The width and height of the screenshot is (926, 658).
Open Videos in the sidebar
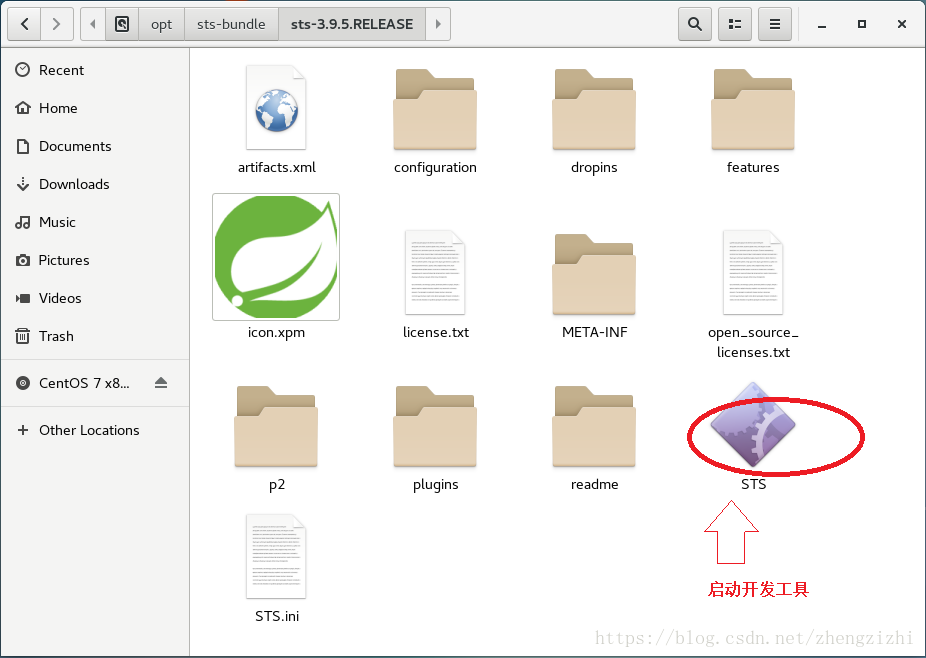95,298
